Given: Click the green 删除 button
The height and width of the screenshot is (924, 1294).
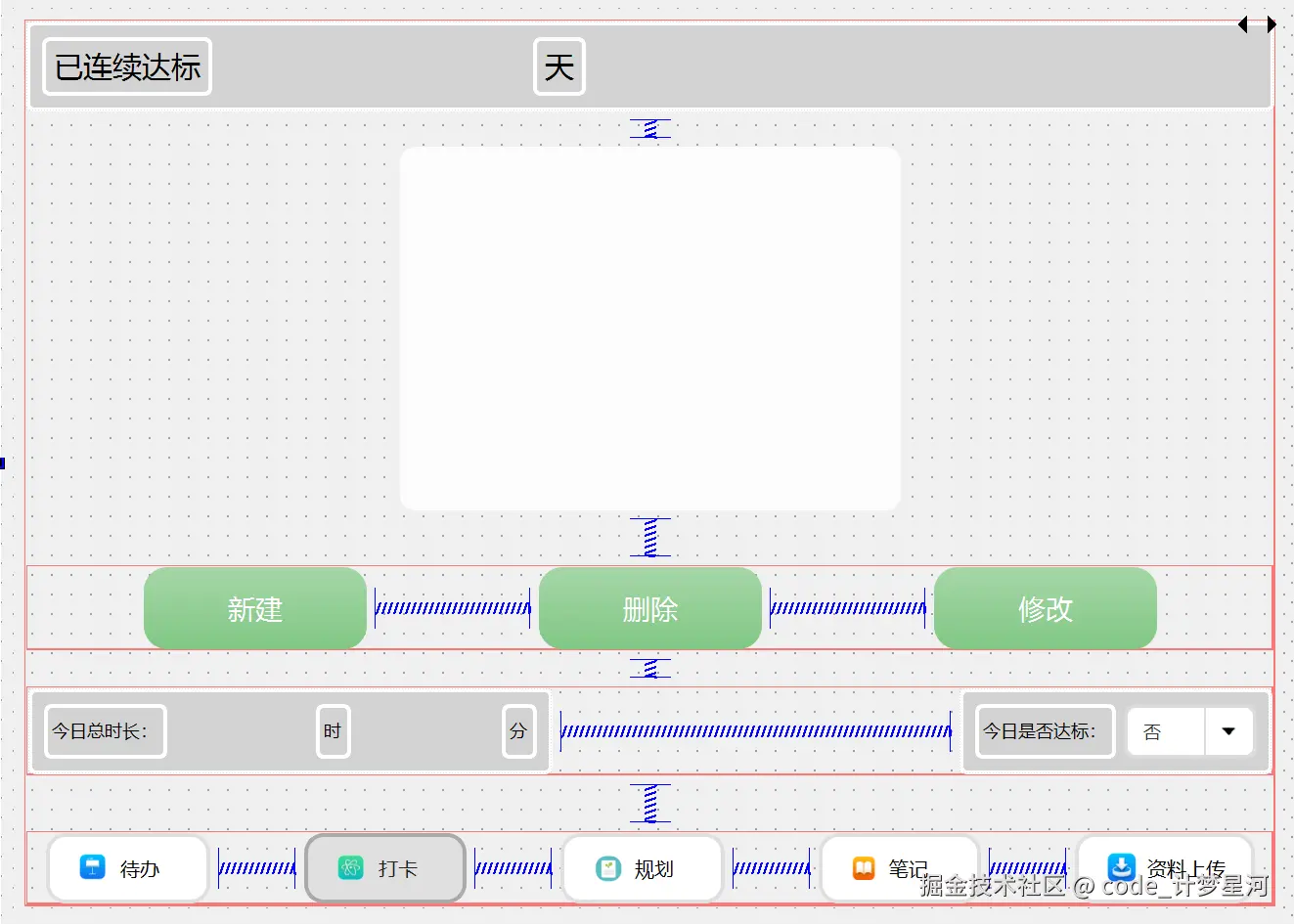Looking at the screenshot, I should tap(650, 608).
